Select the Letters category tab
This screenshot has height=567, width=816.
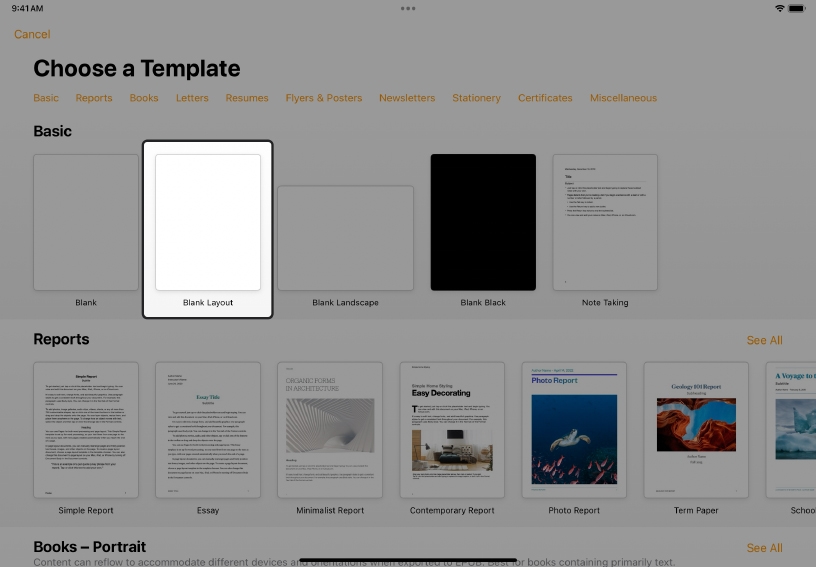192,98
